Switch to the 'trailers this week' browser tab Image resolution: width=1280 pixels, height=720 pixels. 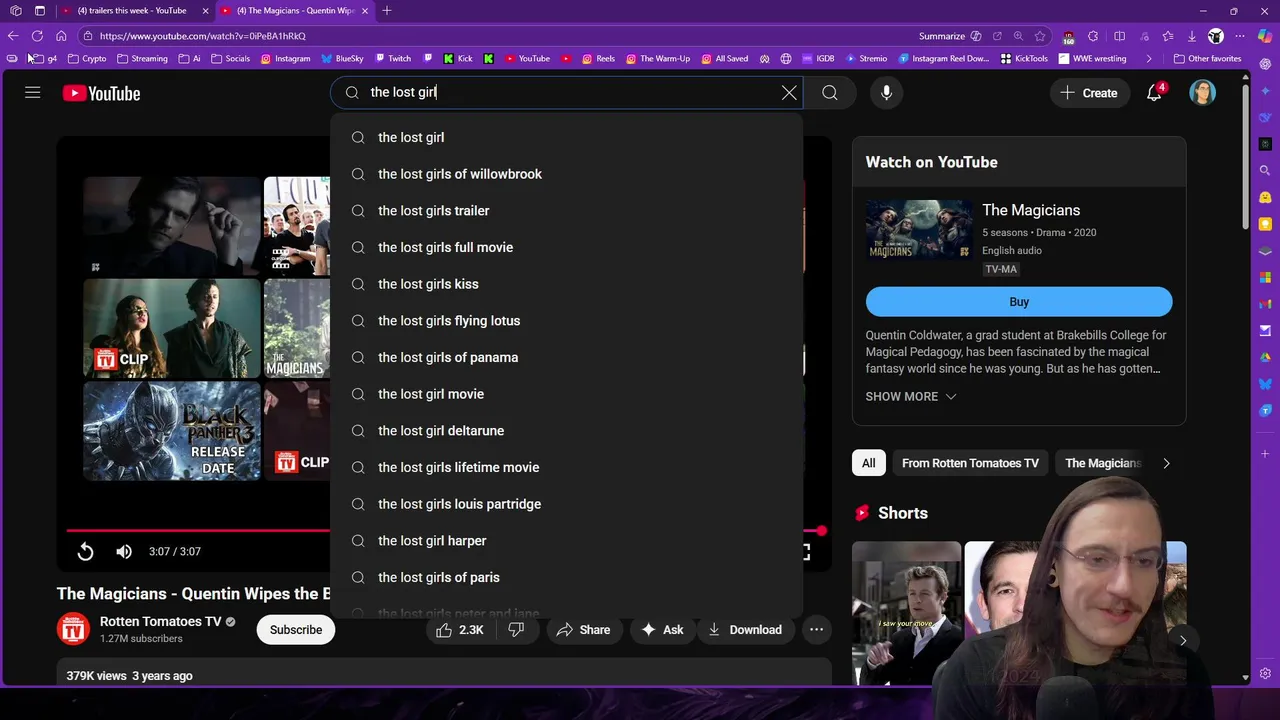coord(132,10)
